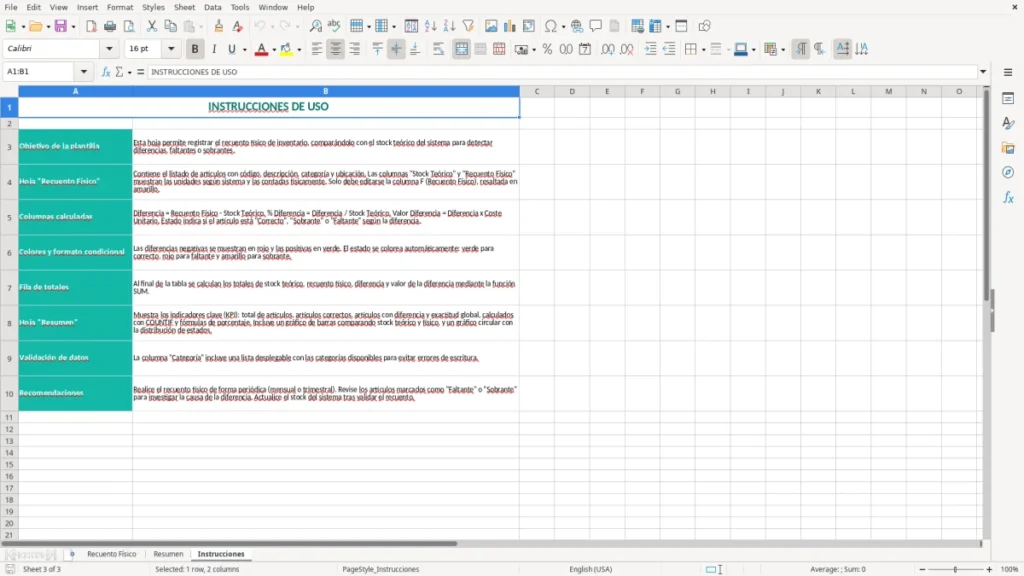Toggle Align Left
The height and width of the screenshot is (576, 1024).
[317, 49]
